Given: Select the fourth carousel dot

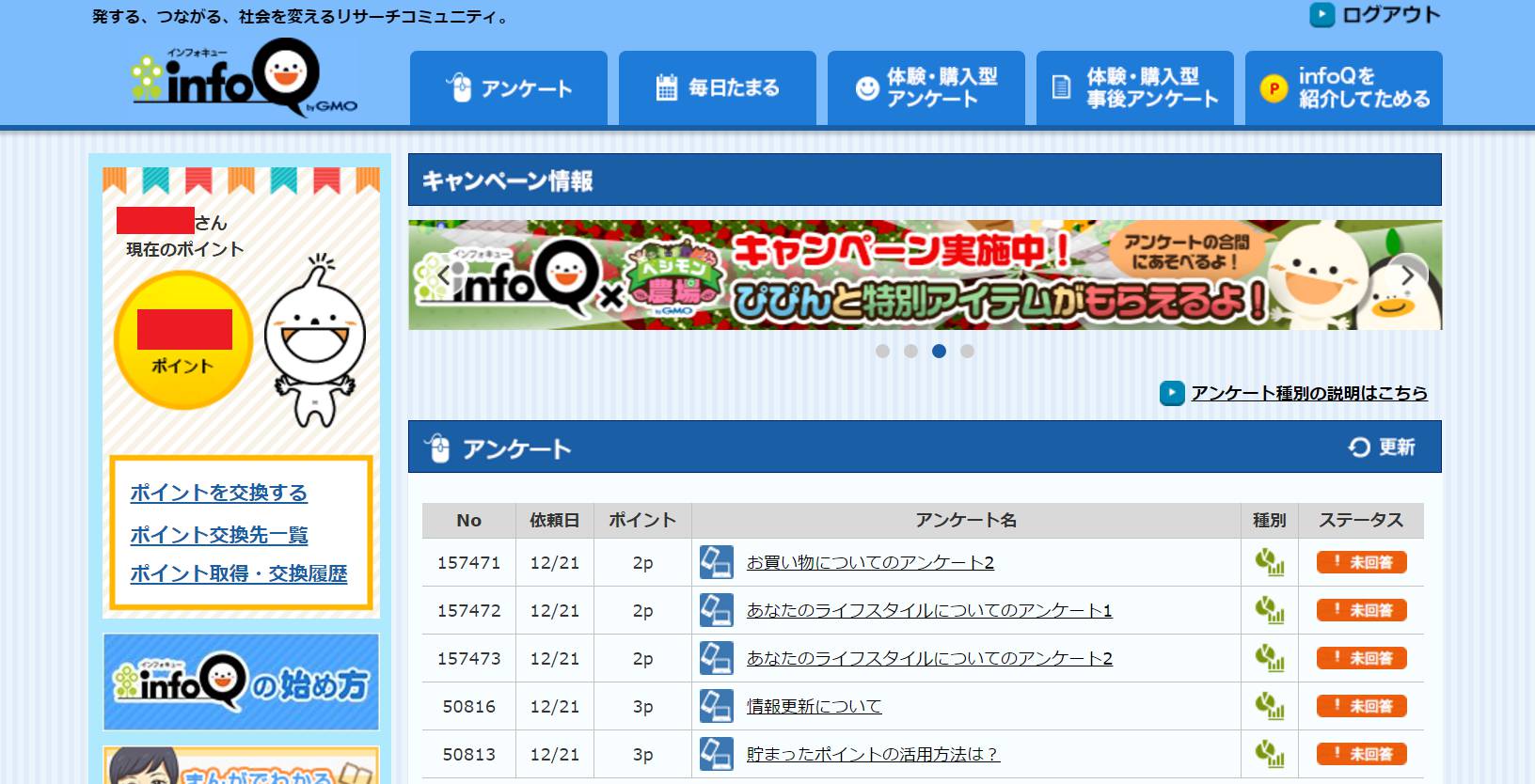Looking at the screenshot, I should 967,351.
